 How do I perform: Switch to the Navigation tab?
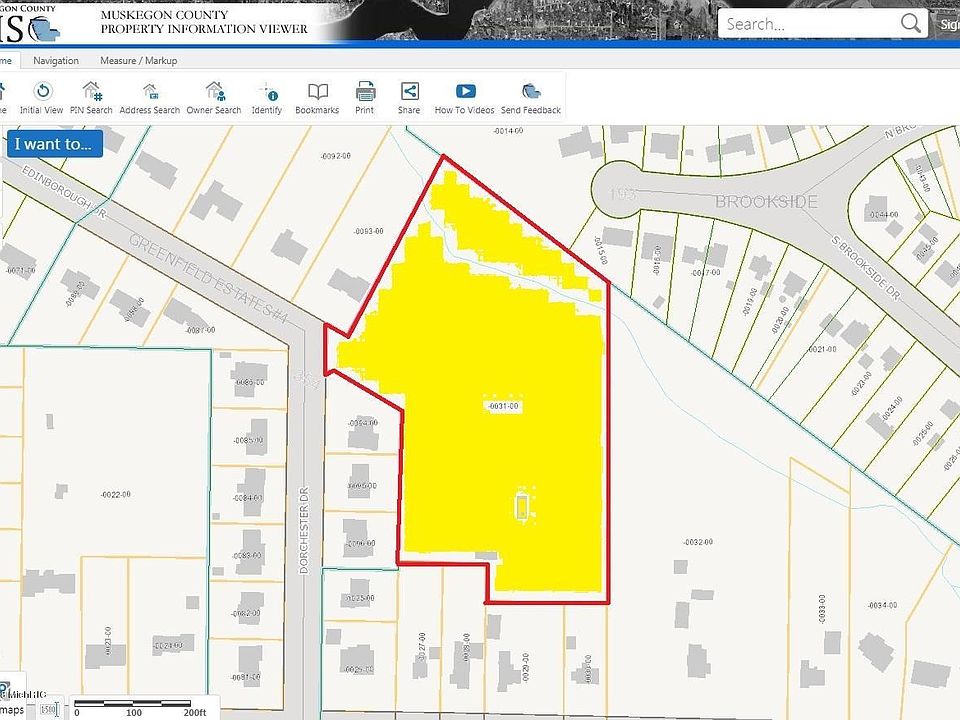(56, 61)
